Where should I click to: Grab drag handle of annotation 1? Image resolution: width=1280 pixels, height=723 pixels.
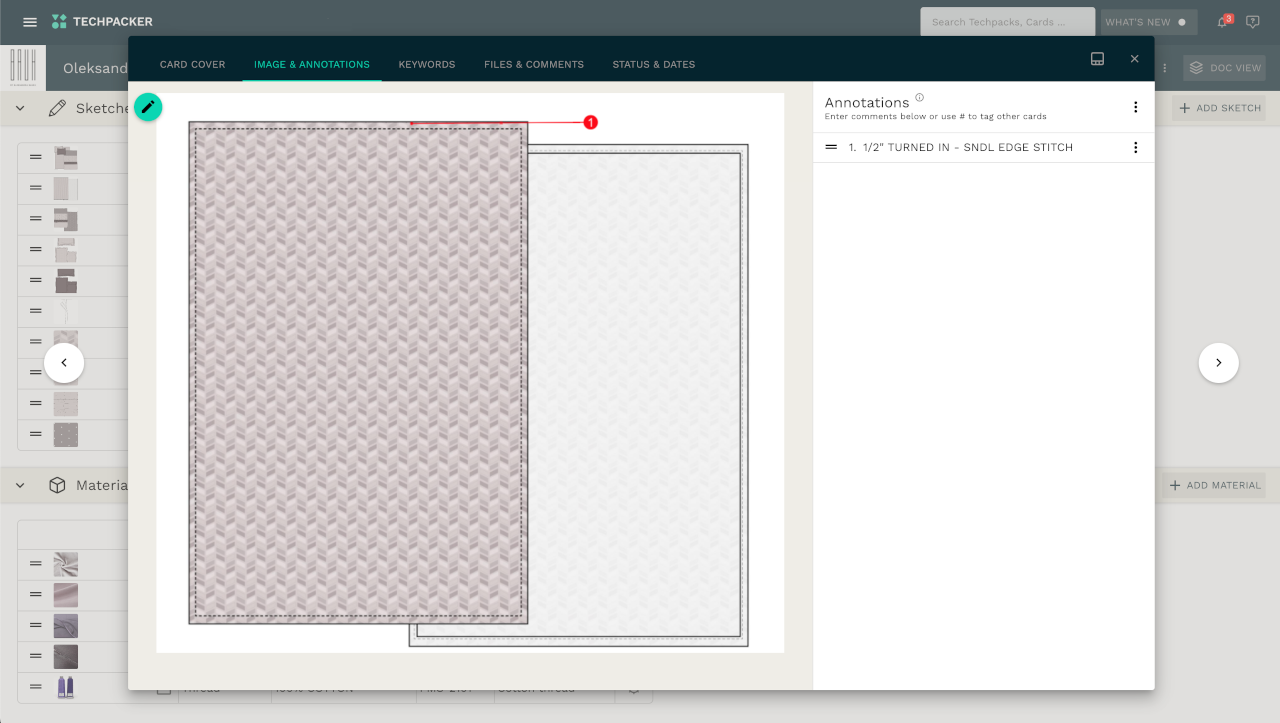click(x=831, y=147)
